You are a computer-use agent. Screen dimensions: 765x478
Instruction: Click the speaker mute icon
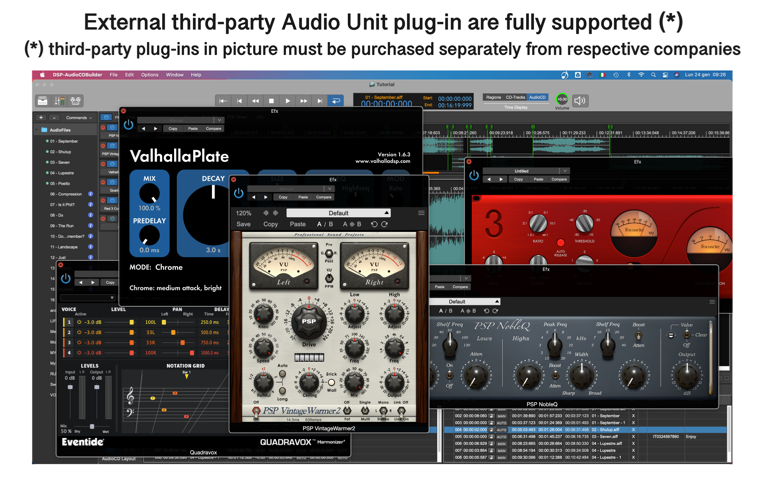[580, 100]
